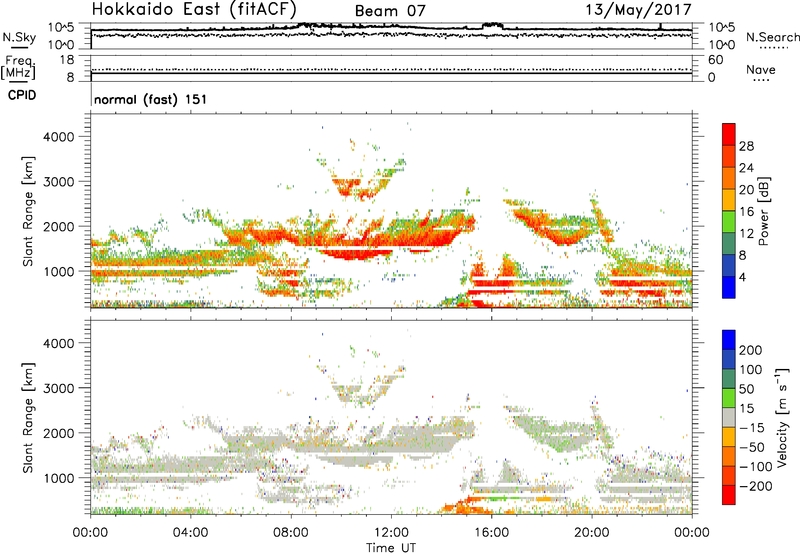
Task: Click the '12:00' time axis tick
Action: pos(391,533)
